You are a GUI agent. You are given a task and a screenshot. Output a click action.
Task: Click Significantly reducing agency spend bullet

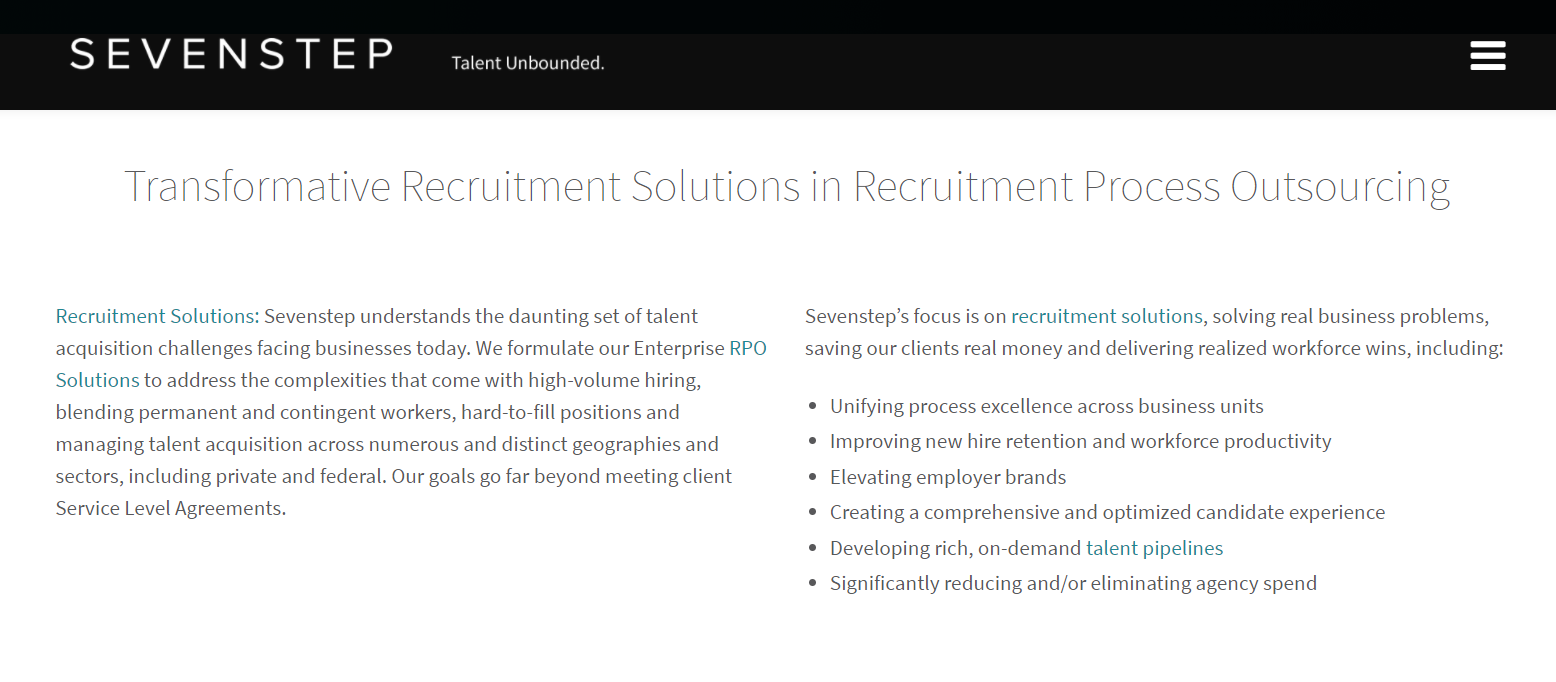pos(1074,583)
